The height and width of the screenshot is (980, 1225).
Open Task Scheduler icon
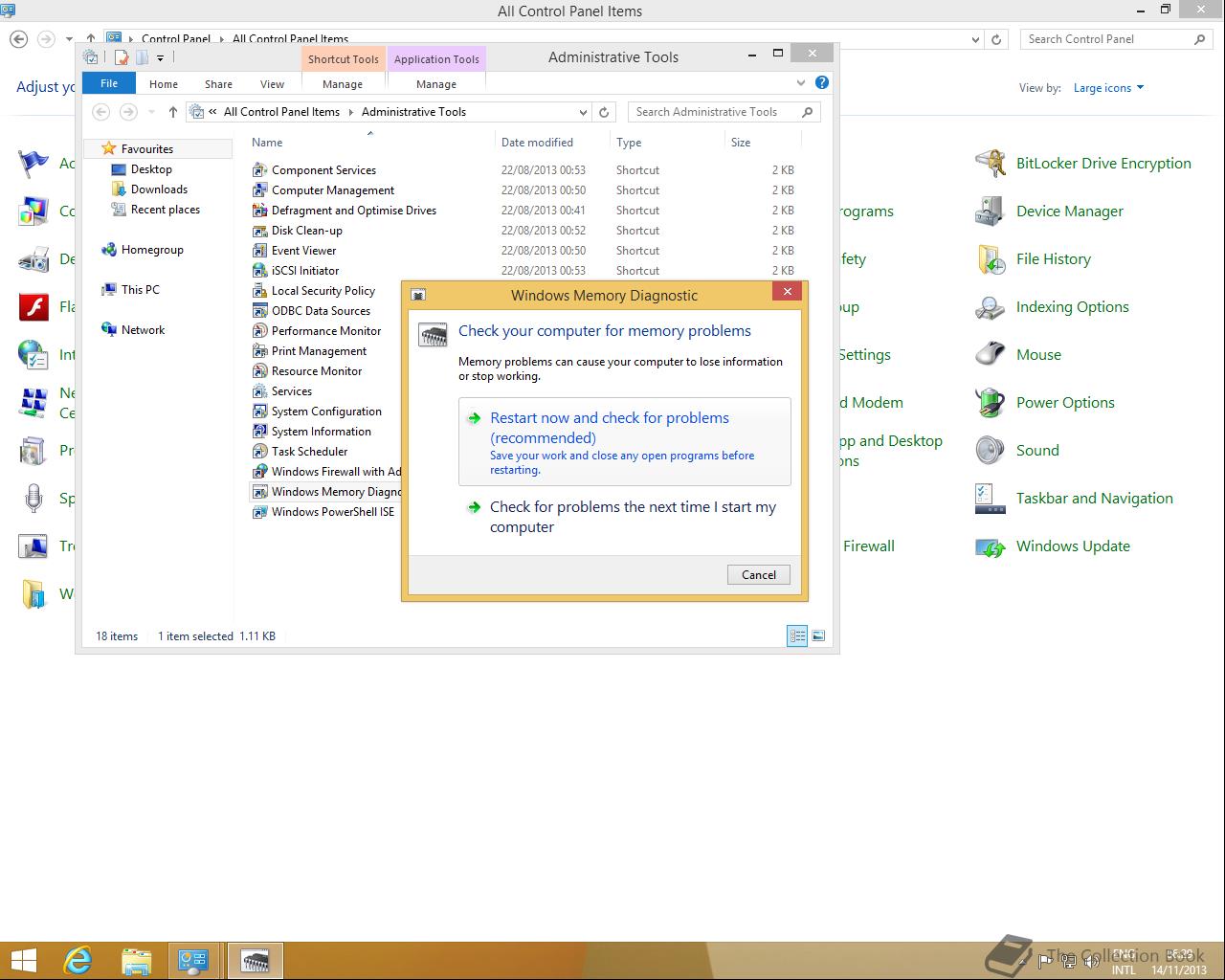pos(259,452)
